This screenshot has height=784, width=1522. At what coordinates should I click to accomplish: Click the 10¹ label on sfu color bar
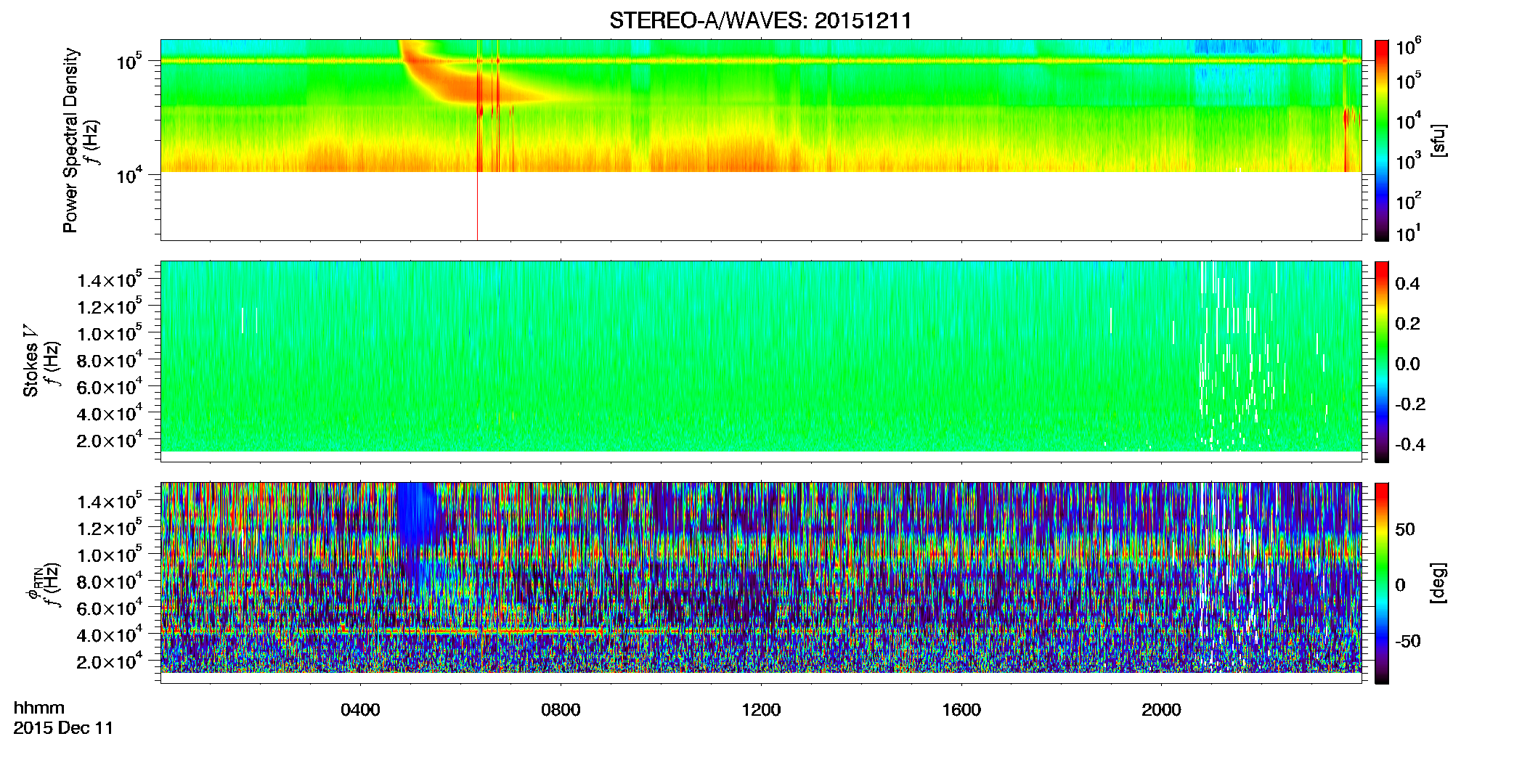point(1409,233)
